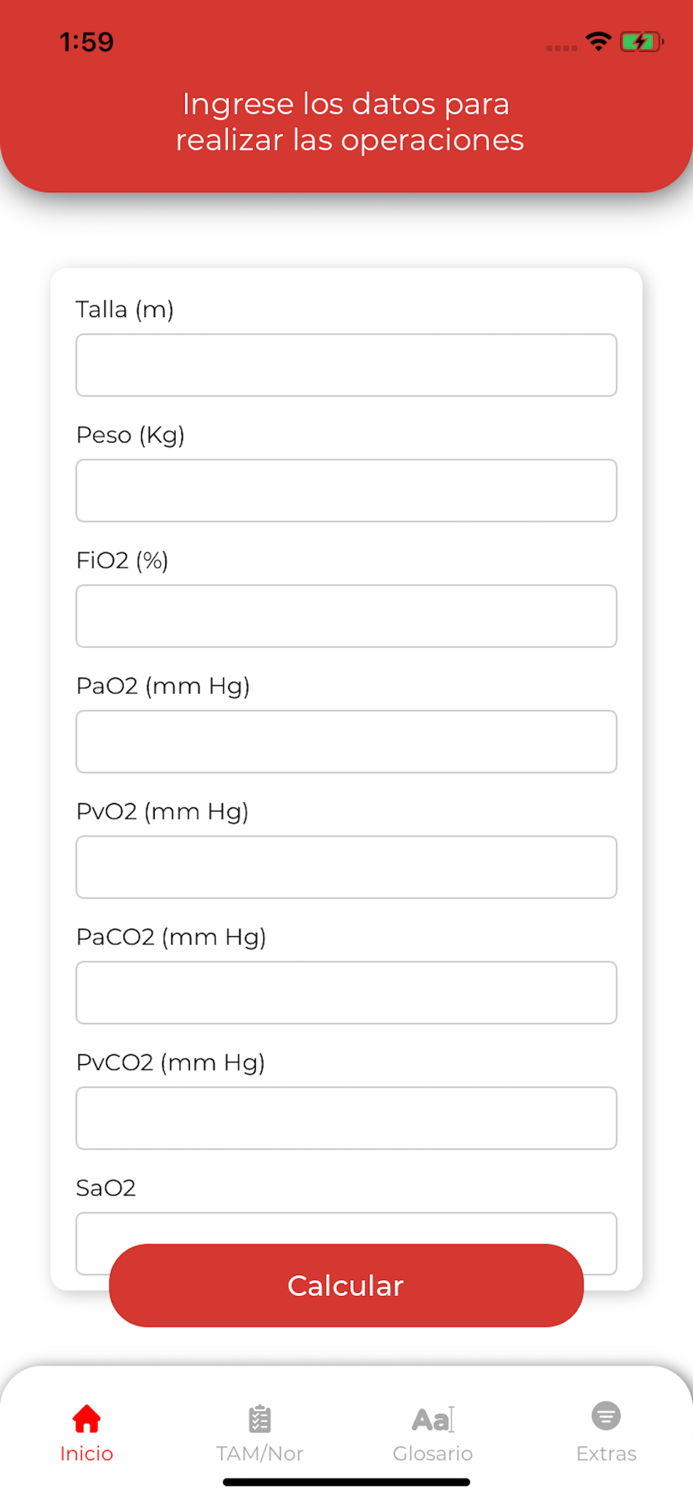The height and width of the screenshot is (1500, 693).
Task: Tap the SaO2 input field
Action: pos(346,1229)
